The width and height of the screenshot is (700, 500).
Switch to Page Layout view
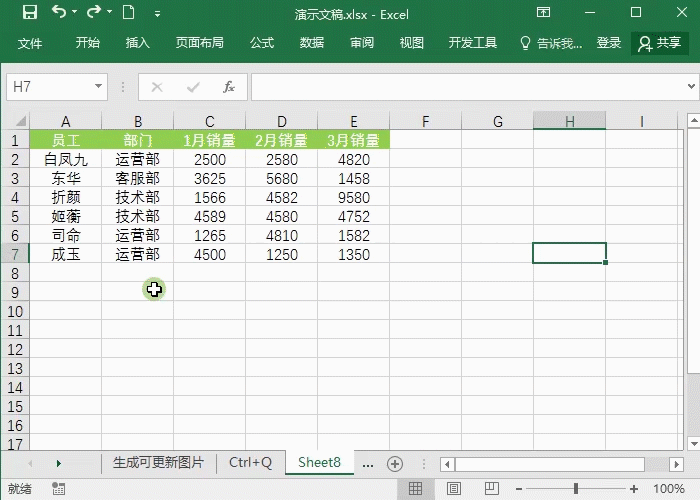point(453,489)
